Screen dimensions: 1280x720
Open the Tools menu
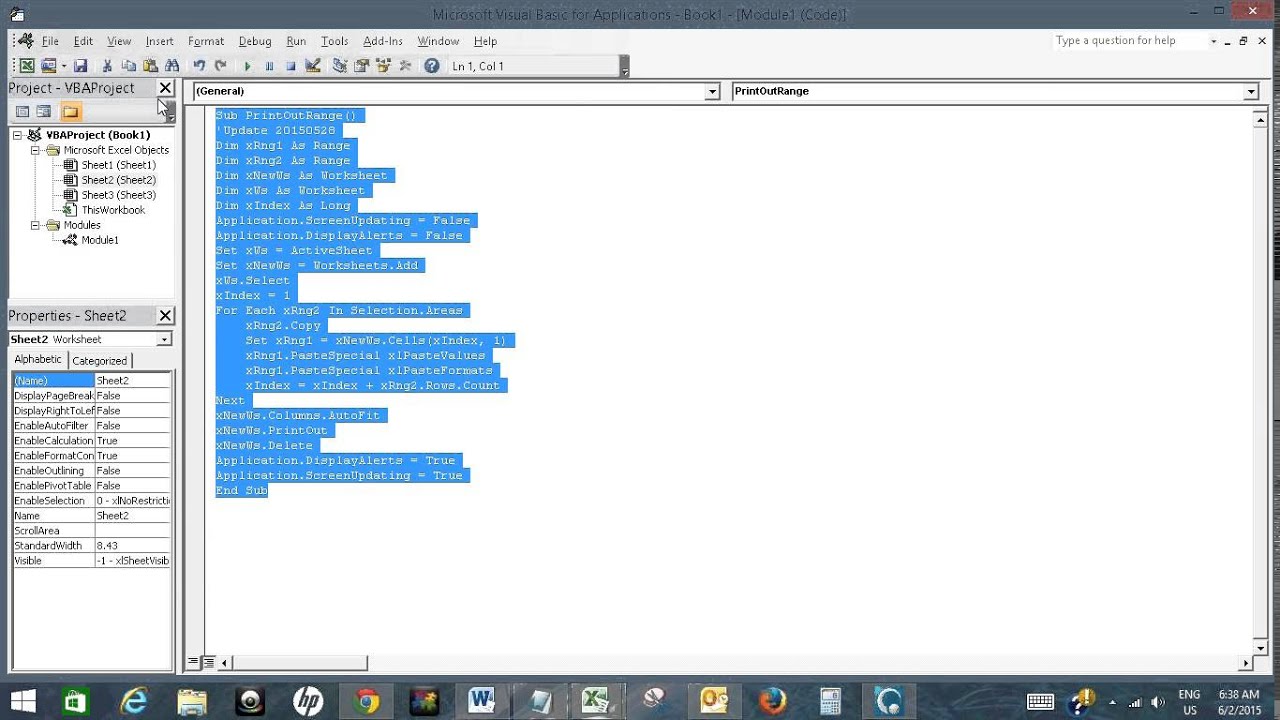(334, 41)
